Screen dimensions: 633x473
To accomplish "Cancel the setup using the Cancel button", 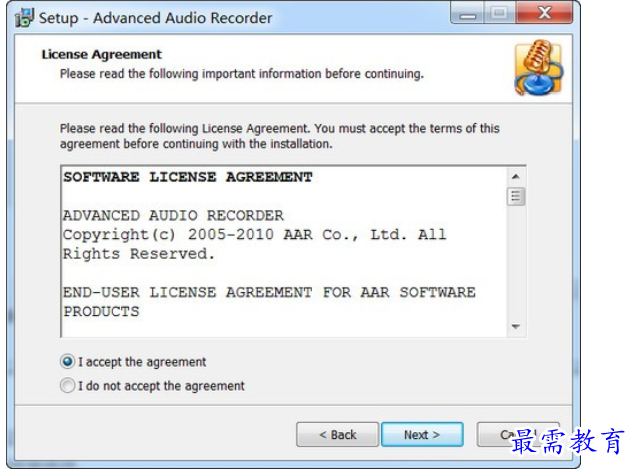I will (x=518, y=435).
